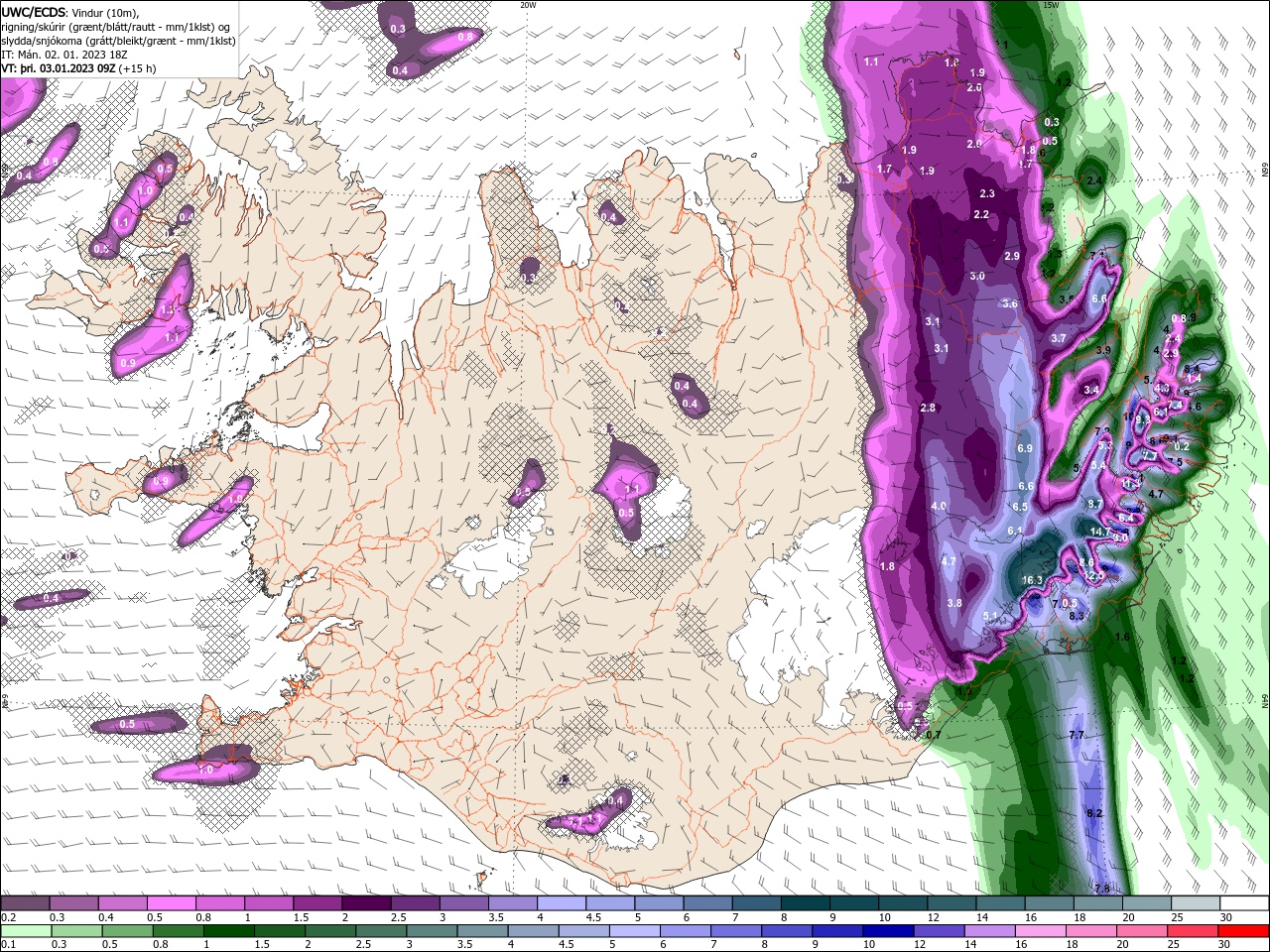Screen dimensions: 1270x952
Task: Click the snow scale swatch between 0.5 and 0.8
Action: click(171, 903)
